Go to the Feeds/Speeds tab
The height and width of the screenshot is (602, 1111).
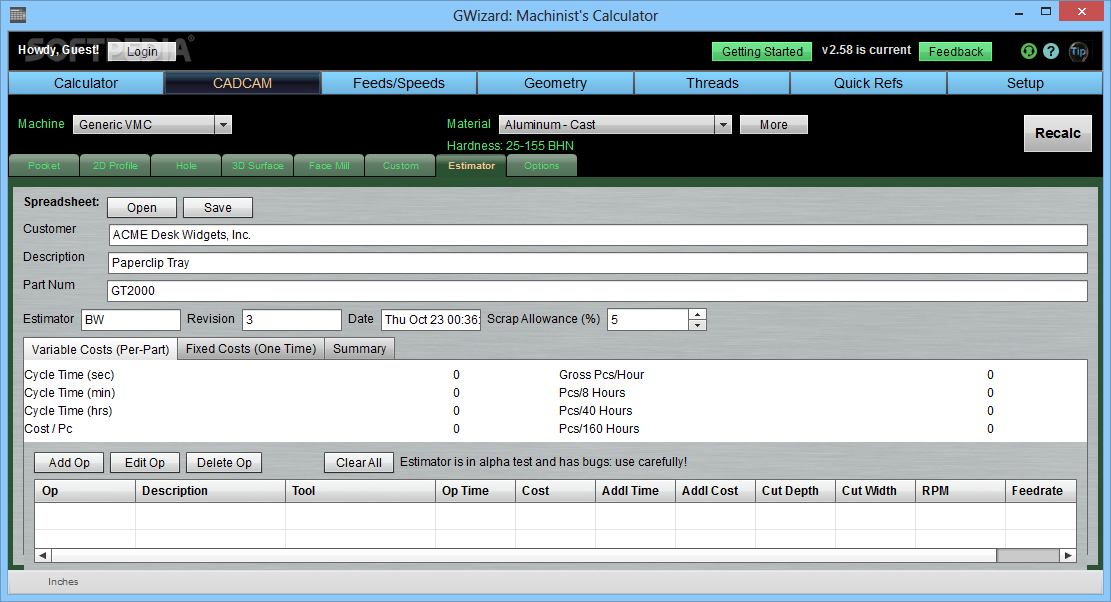399,83
